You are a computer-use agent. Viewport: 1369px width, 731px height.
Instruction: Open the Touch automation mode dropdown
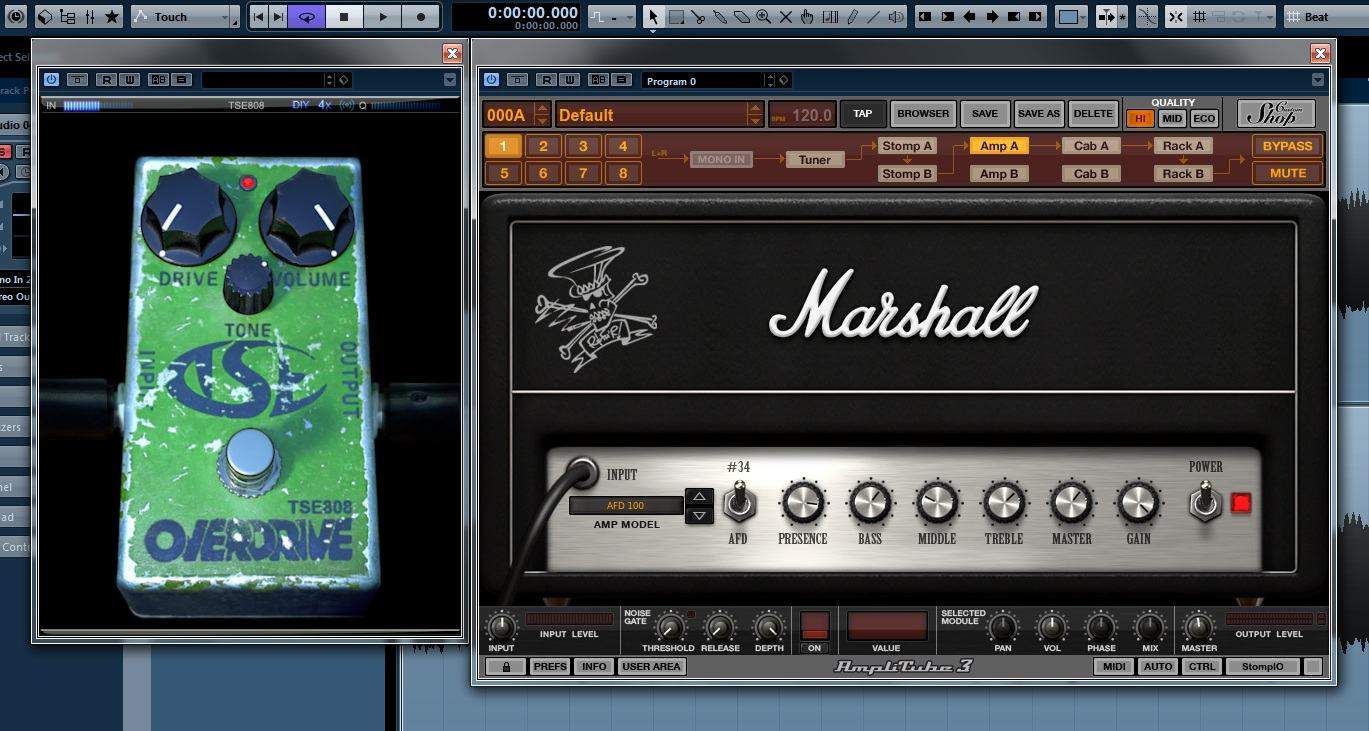185,17
